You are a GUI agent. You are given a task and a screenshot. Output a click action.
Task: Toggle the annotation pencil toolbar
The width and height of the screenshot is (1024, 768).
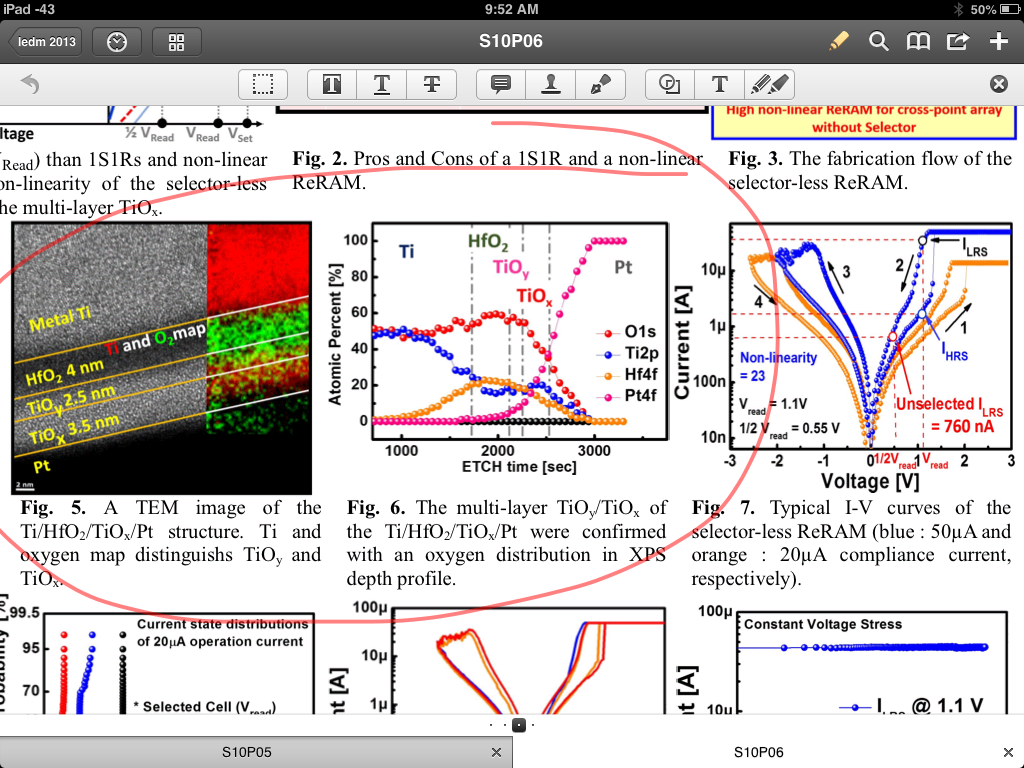839,41
